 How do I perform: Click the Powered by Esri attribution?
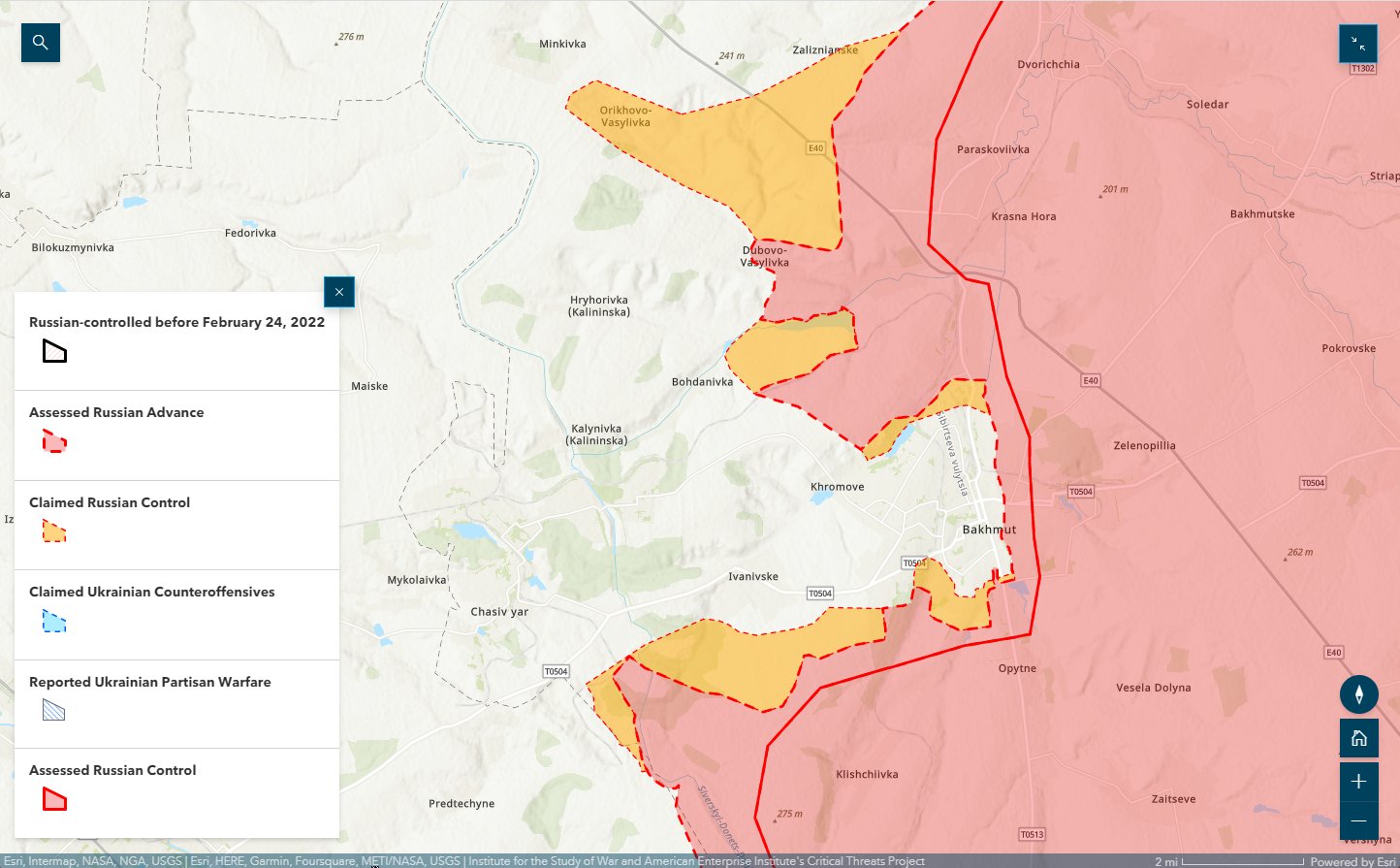1353,861
